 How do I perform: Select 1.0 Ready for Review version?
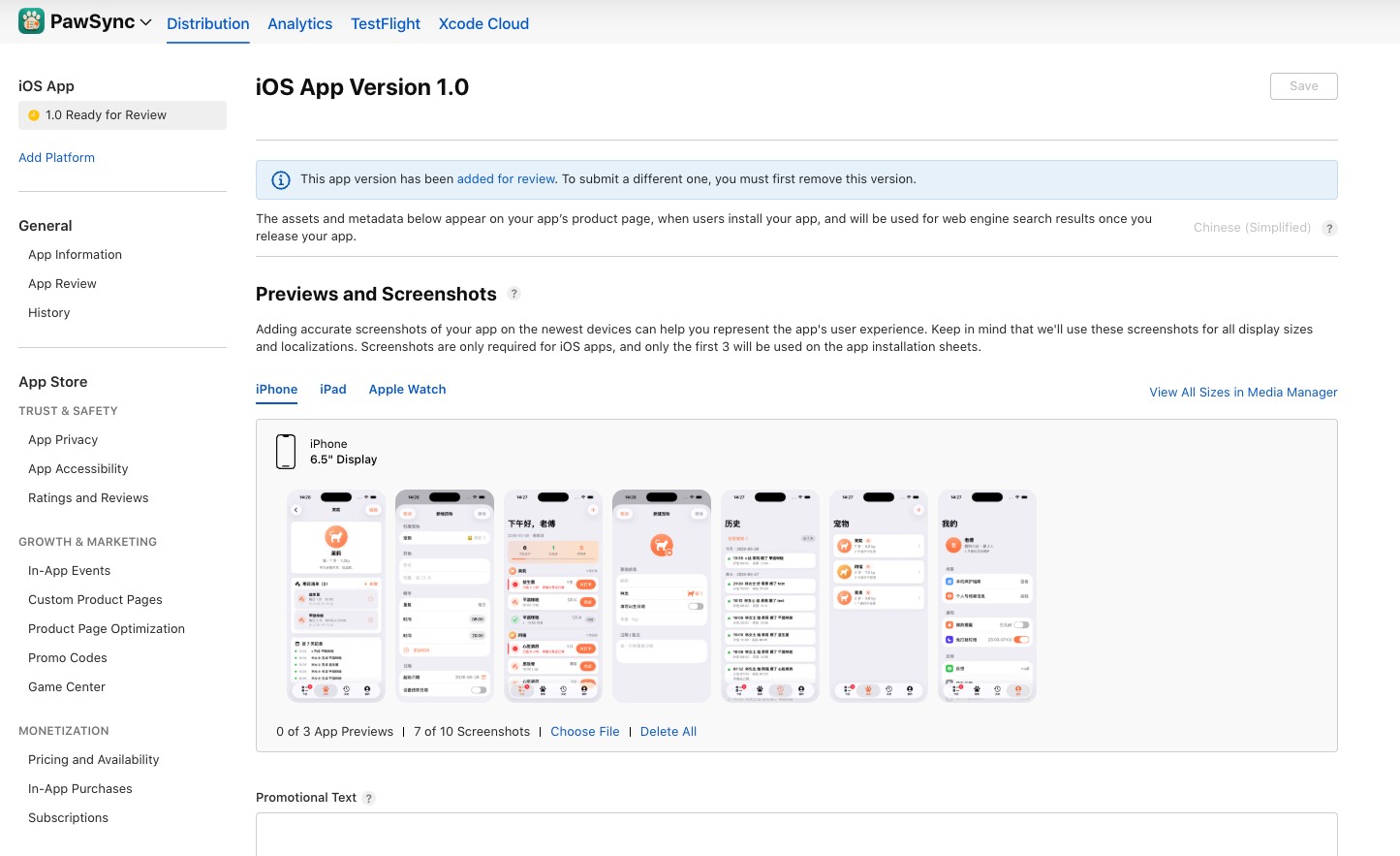tap(122, 115)
